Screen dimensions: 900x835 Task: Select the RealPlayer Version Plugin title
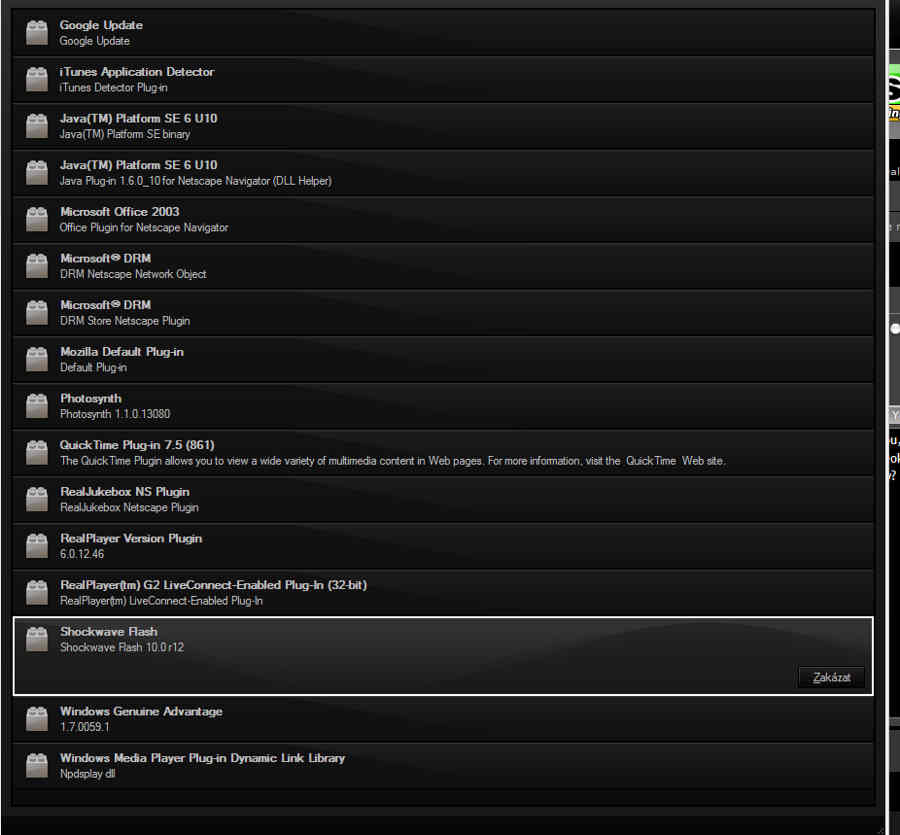131,538
